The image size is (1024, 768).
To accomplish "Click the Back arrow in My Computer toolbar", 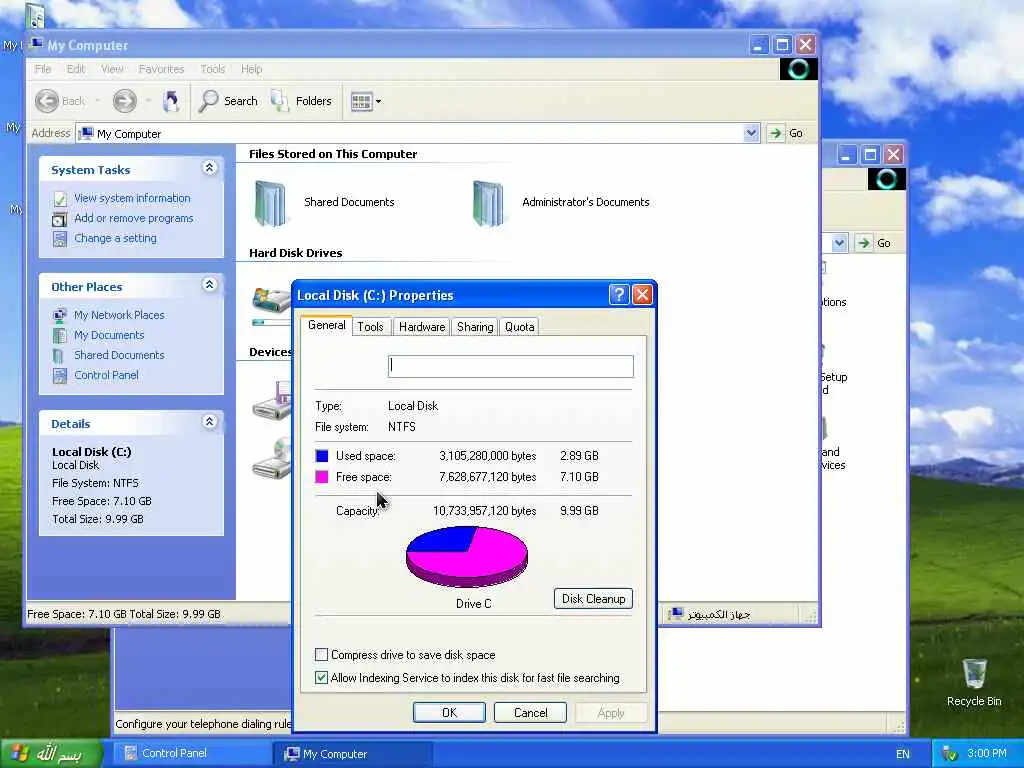I will tap(47, 101).
